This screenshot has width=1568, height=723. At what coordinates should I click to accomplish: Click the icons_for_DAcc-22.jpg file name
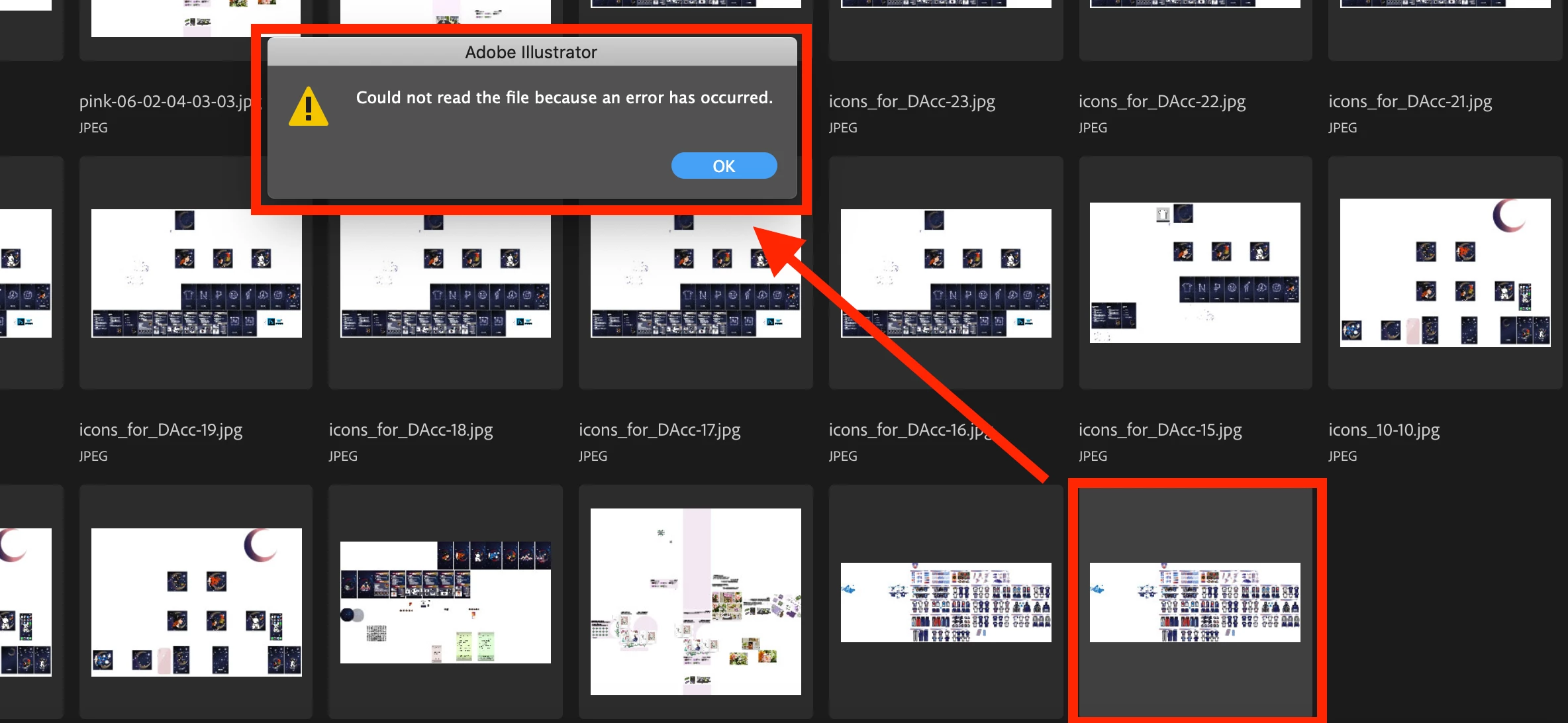(1161, 101)
